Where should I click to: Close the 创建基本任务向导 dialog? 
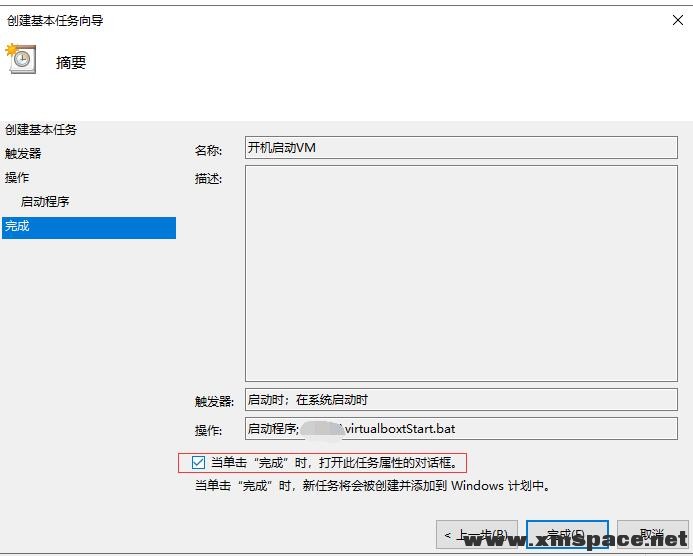678,20
